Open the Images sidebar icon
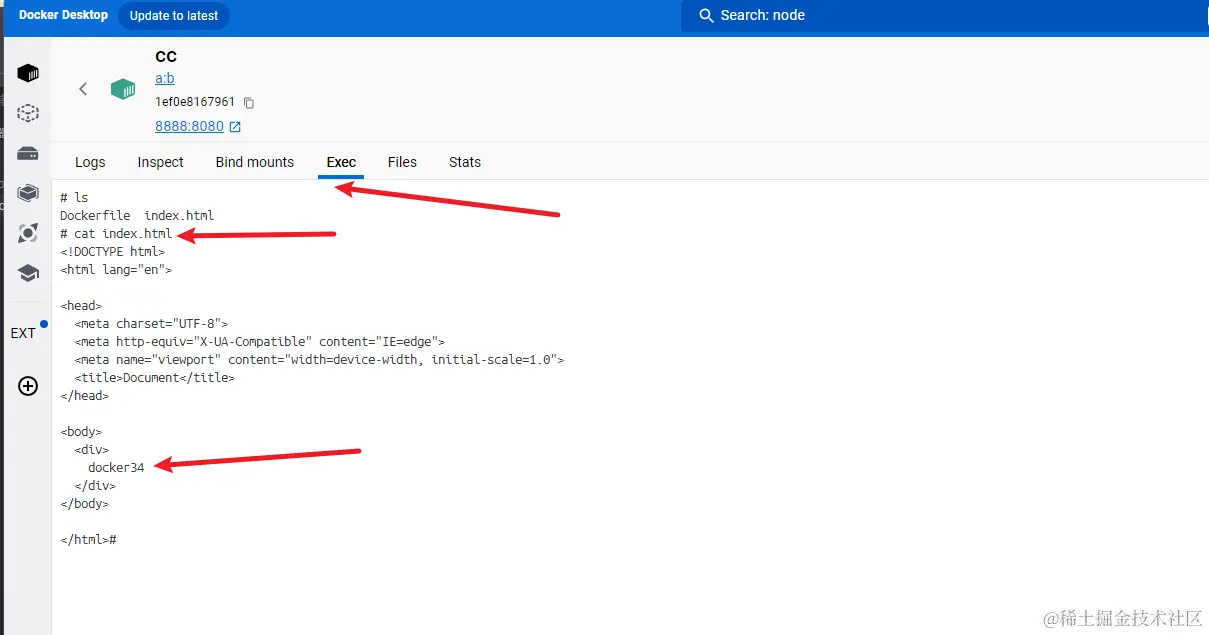Viewport: 1209px width, 635px height. (28, 113)
